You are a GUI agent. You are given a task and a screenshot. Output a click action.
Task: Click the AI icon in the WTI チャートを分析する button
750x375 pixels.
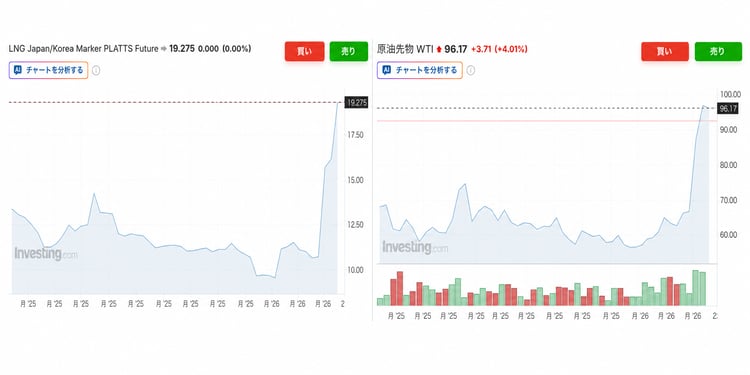point(387,70)
